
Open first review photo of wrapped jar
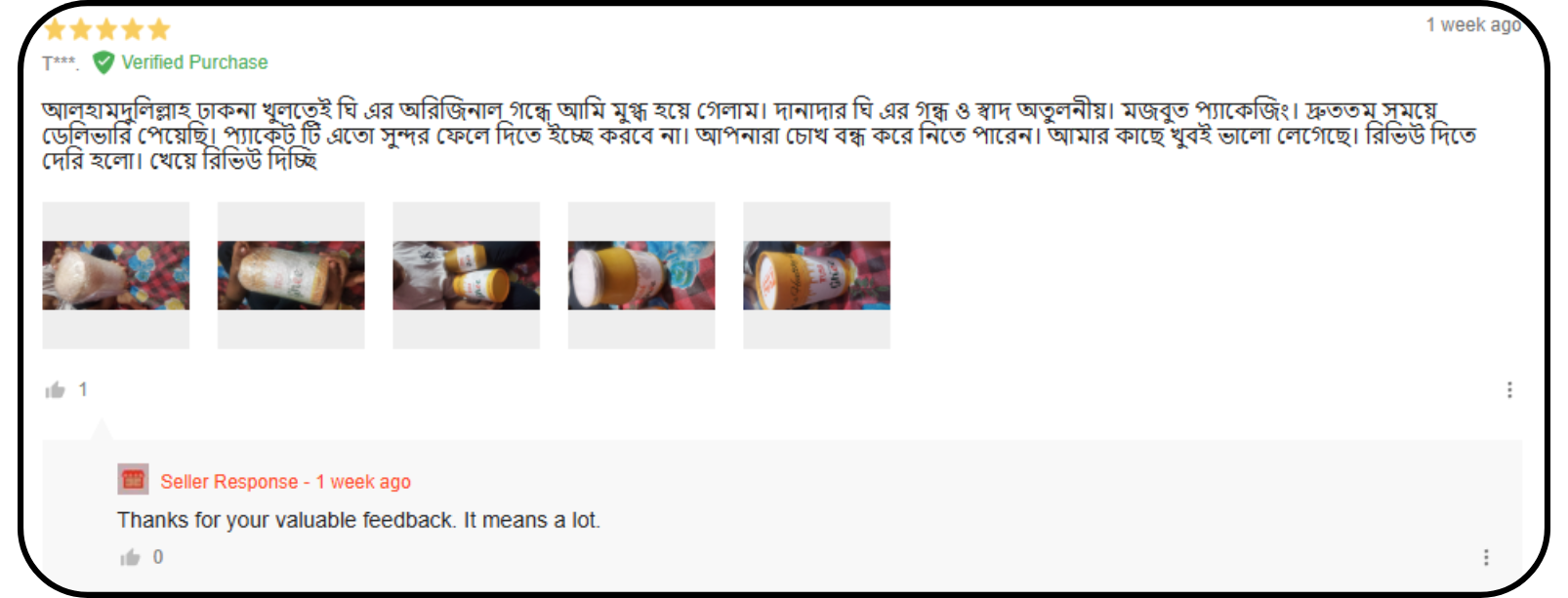tap(116, 275)
